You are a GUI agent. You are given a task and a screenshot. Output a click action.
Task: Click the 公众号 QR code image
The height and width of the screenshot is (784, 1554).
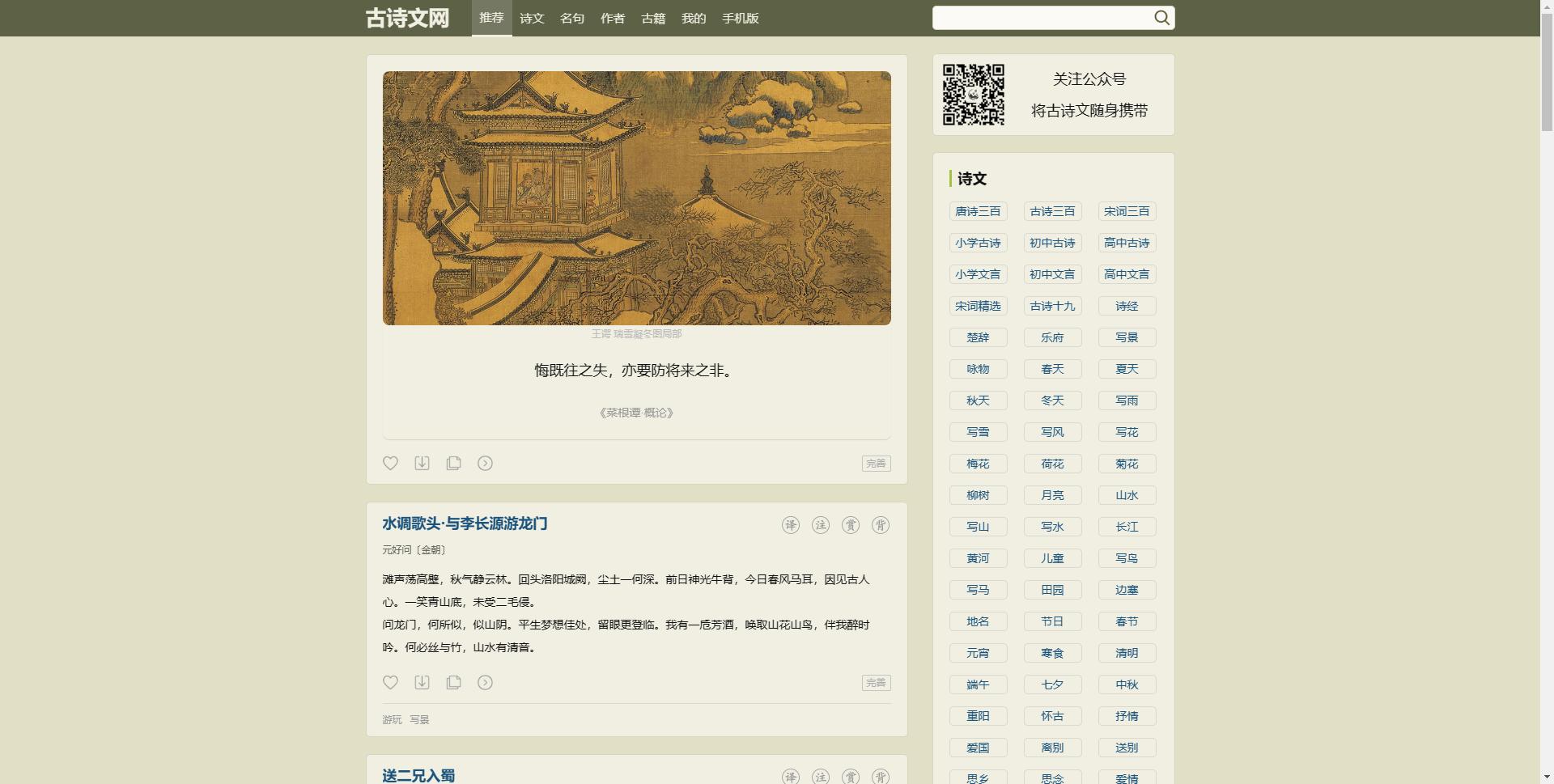[x=973, y=94]
